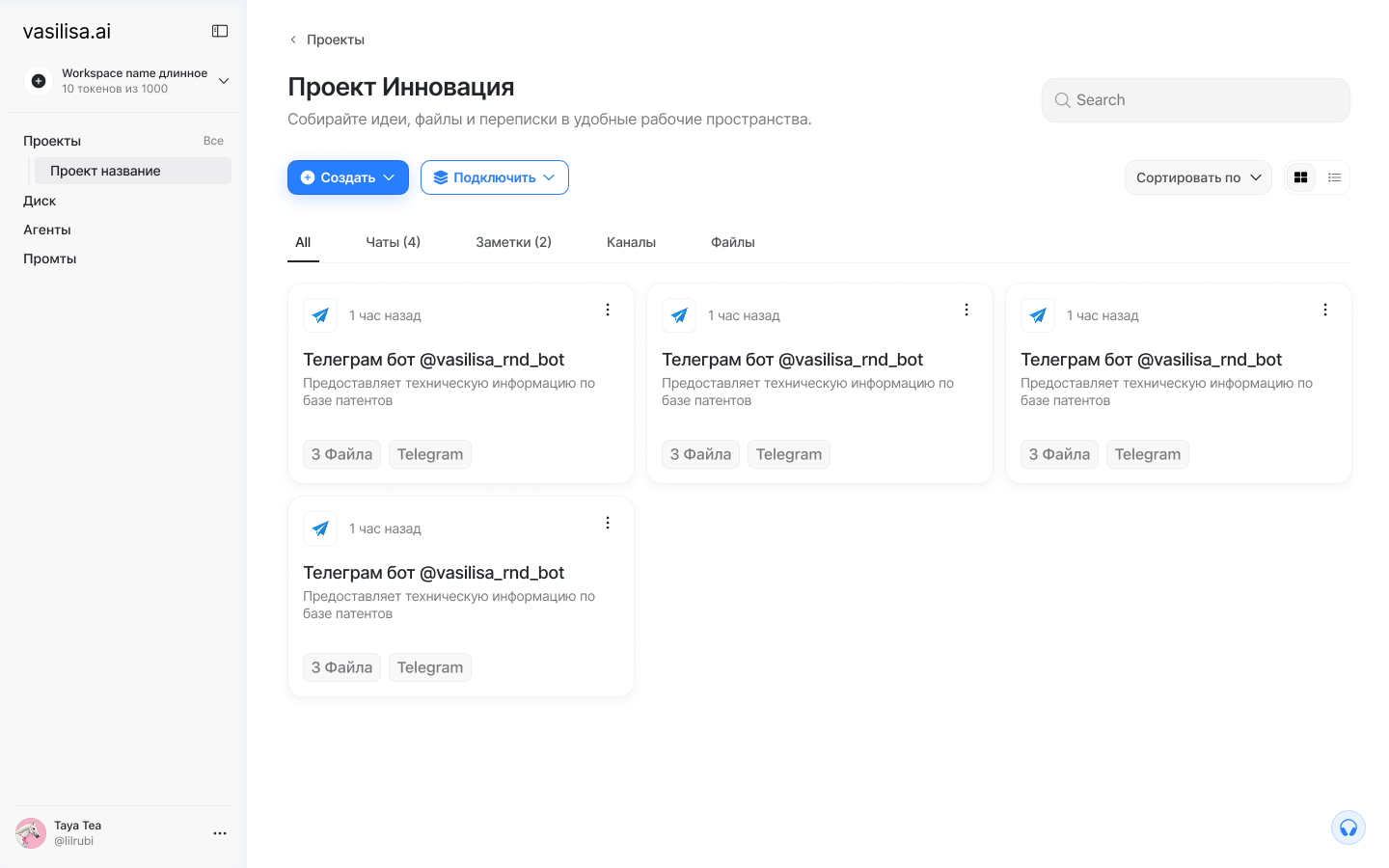Open the second-row card title Телеграм бот @vasilisa_rnd_bot

434,573
